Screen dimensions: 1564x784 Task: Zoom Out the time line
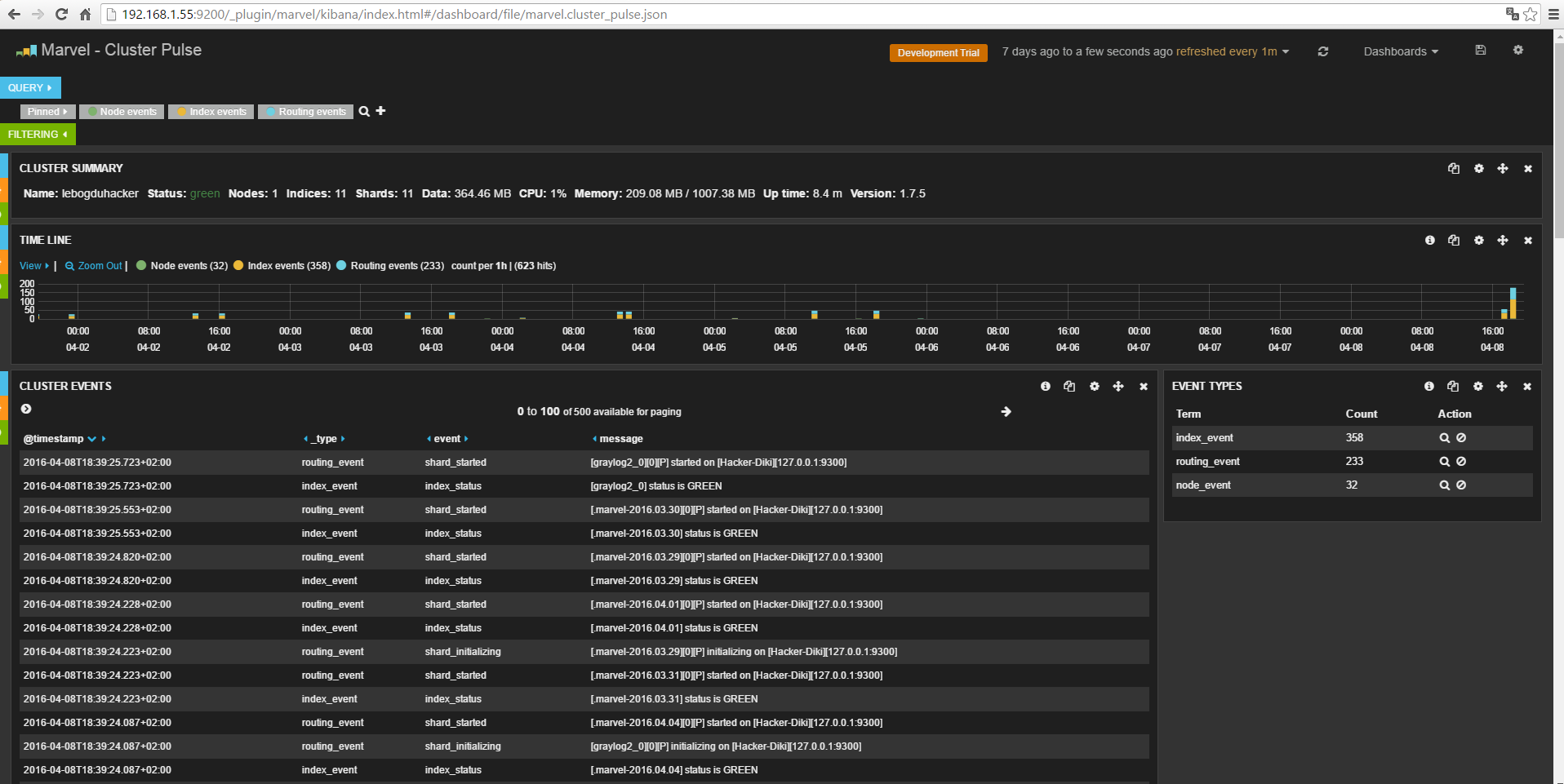pos(94,266)
